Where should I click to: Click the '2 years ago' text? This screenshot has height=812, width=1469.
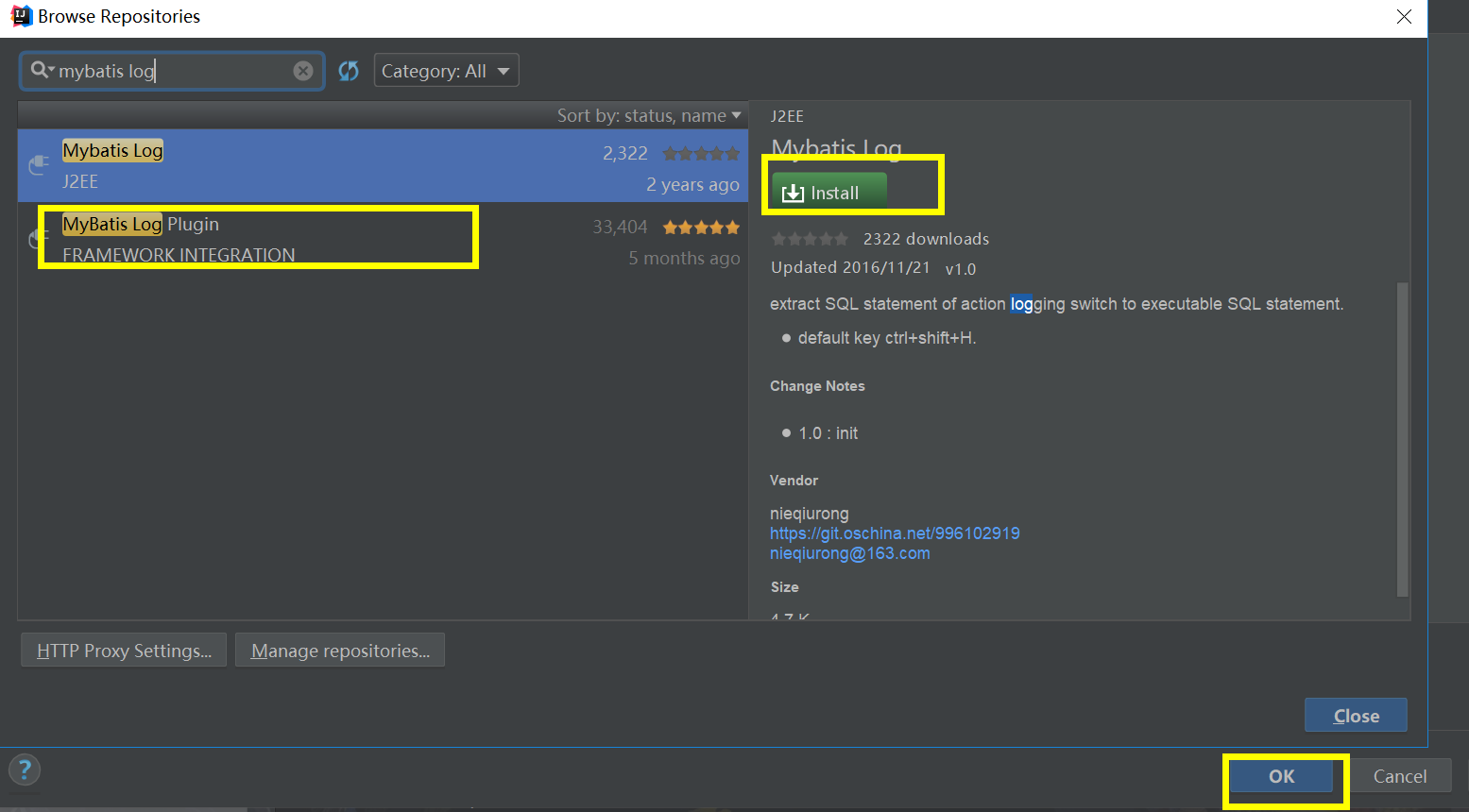(692, 184)
